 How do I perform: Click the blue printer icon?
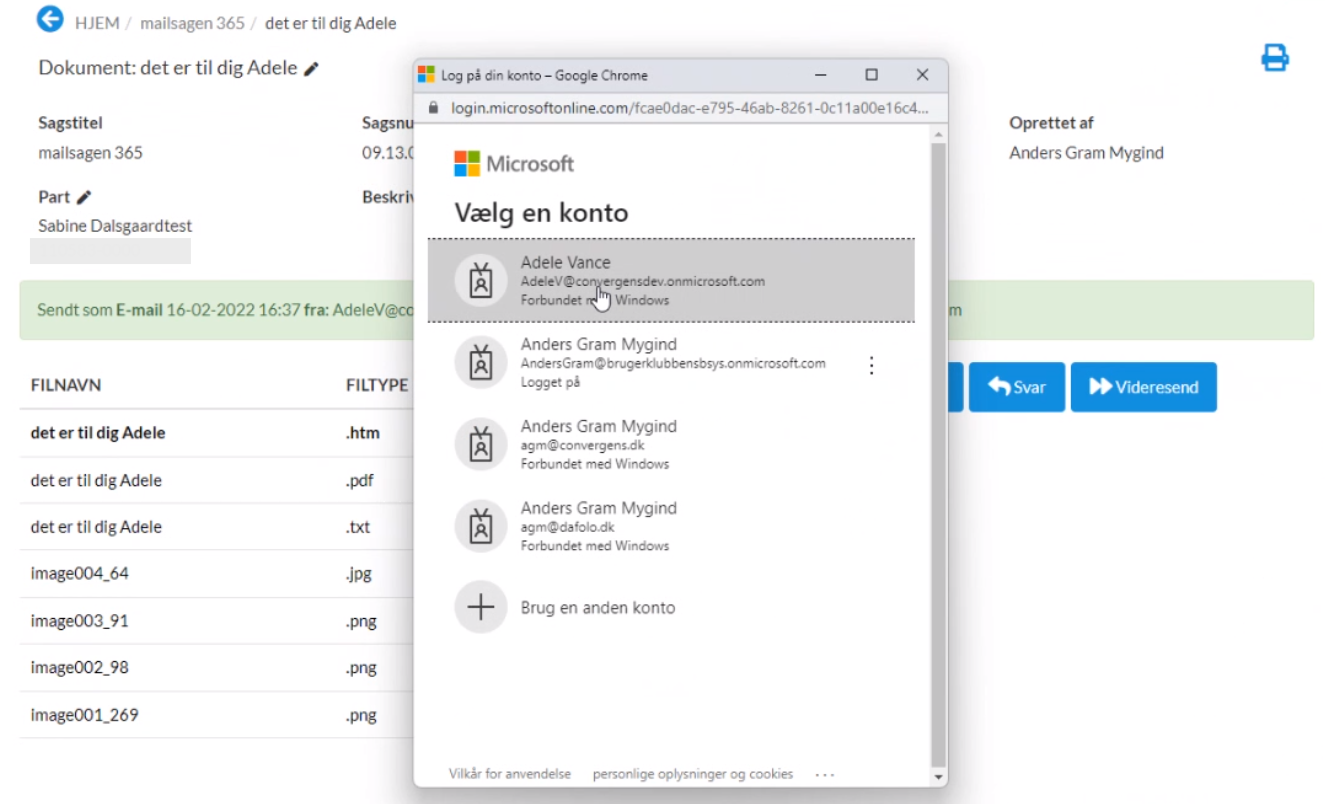click(x=1274, y=58)
